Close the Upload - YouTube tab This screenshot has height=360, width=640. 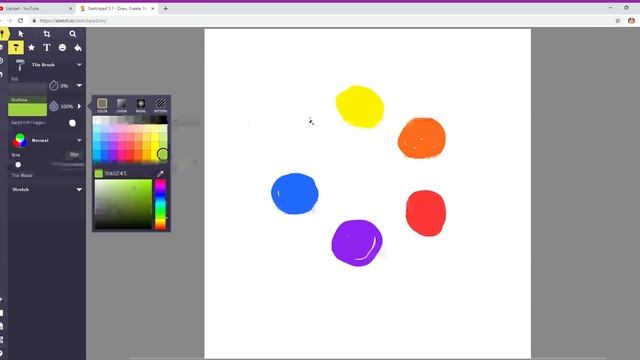click(x=70, y=8)
